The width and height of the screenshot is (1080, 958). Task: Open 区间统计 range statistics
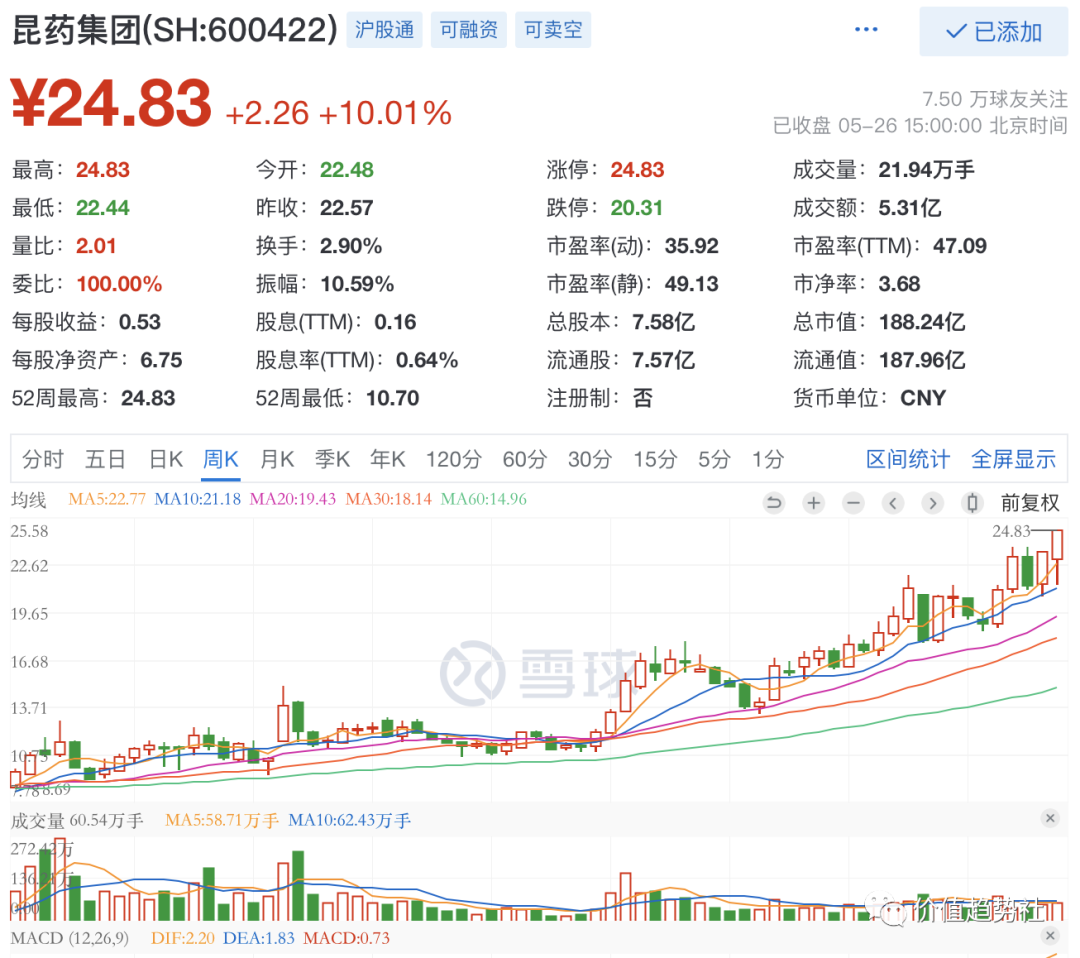(908, 459)
